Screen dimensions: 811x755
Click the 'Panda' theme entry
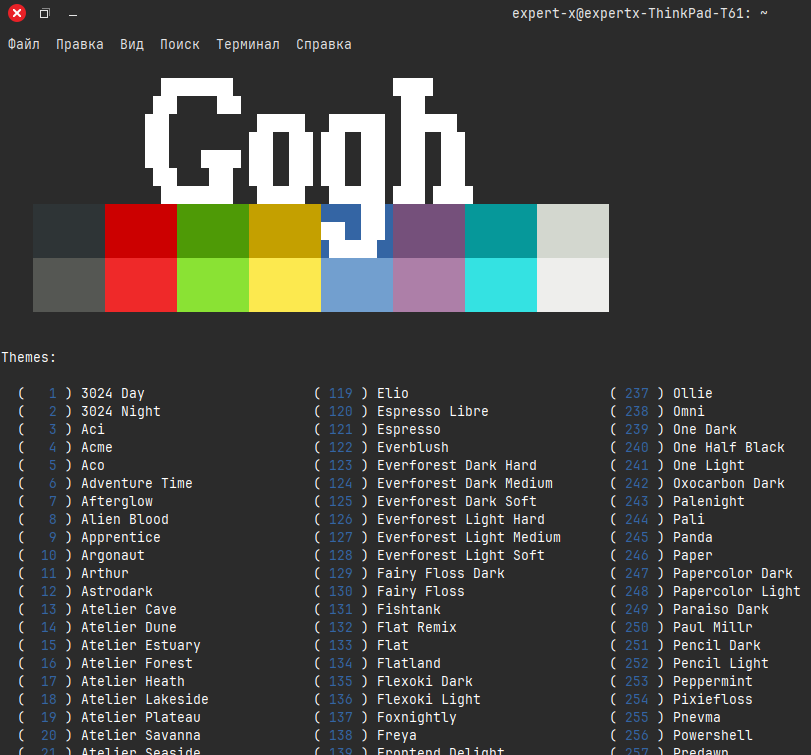coord(693,537)
